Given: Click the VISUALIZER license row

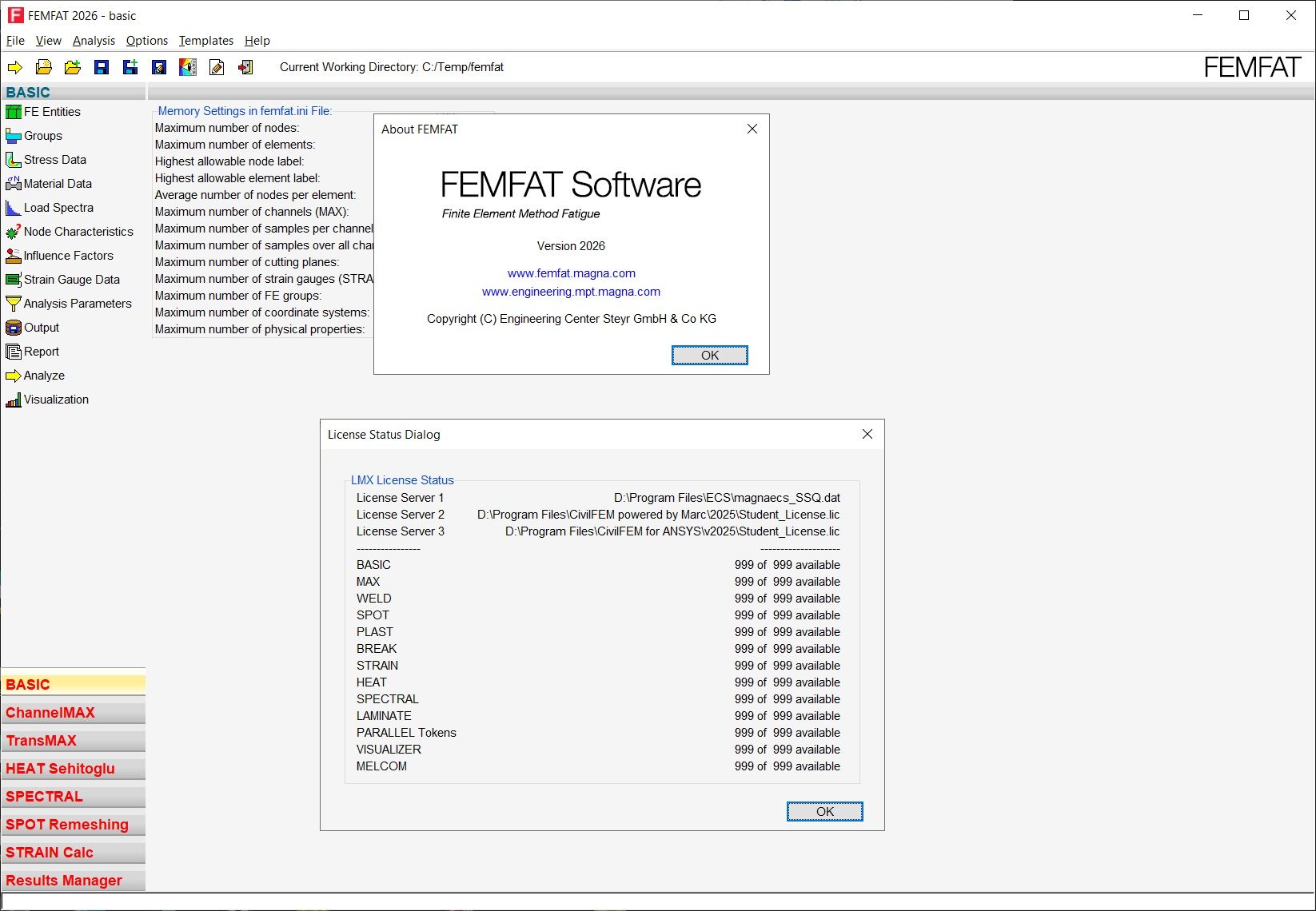Looking at the screenshot, I should pos(598,750).
